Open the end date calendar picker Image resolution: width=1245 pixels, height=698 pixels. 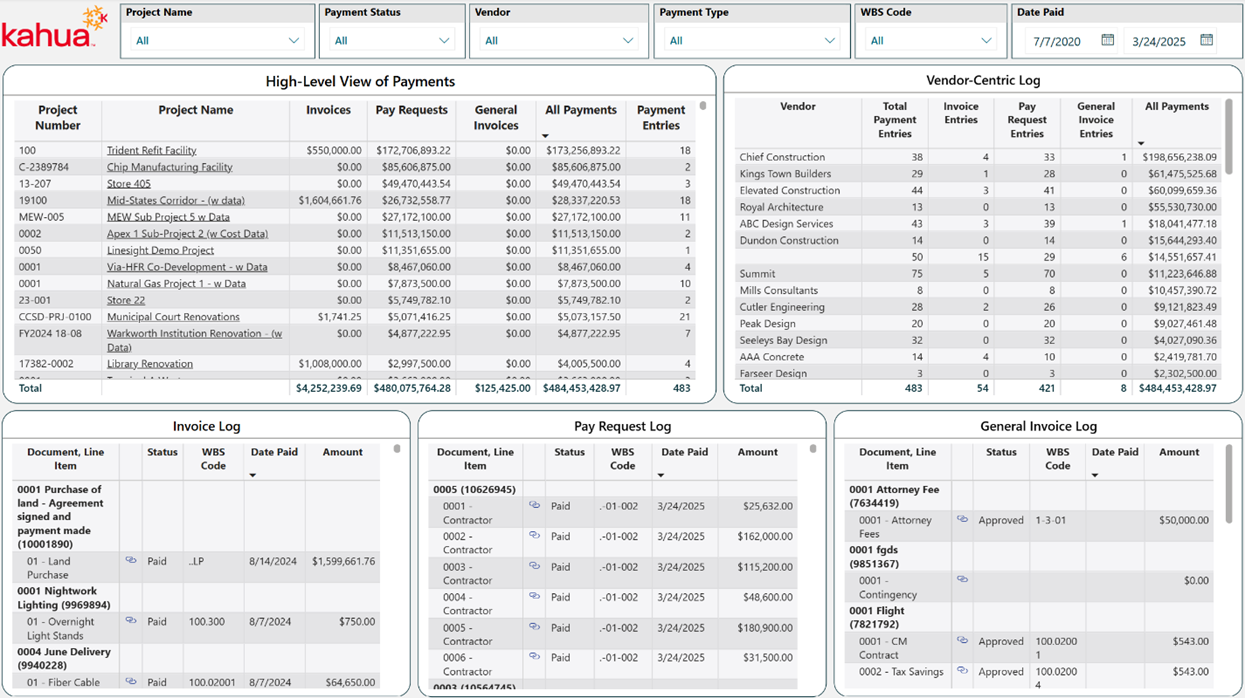coord(1206,41)
